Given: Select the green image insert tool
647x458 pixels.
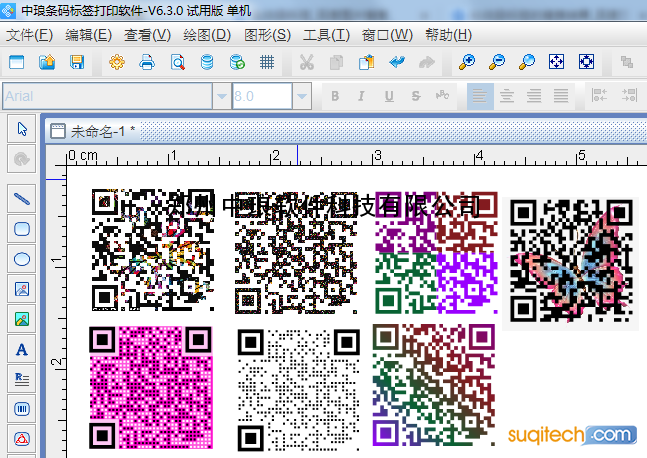Looking at the screenshot, I should [x=21, y=319].
